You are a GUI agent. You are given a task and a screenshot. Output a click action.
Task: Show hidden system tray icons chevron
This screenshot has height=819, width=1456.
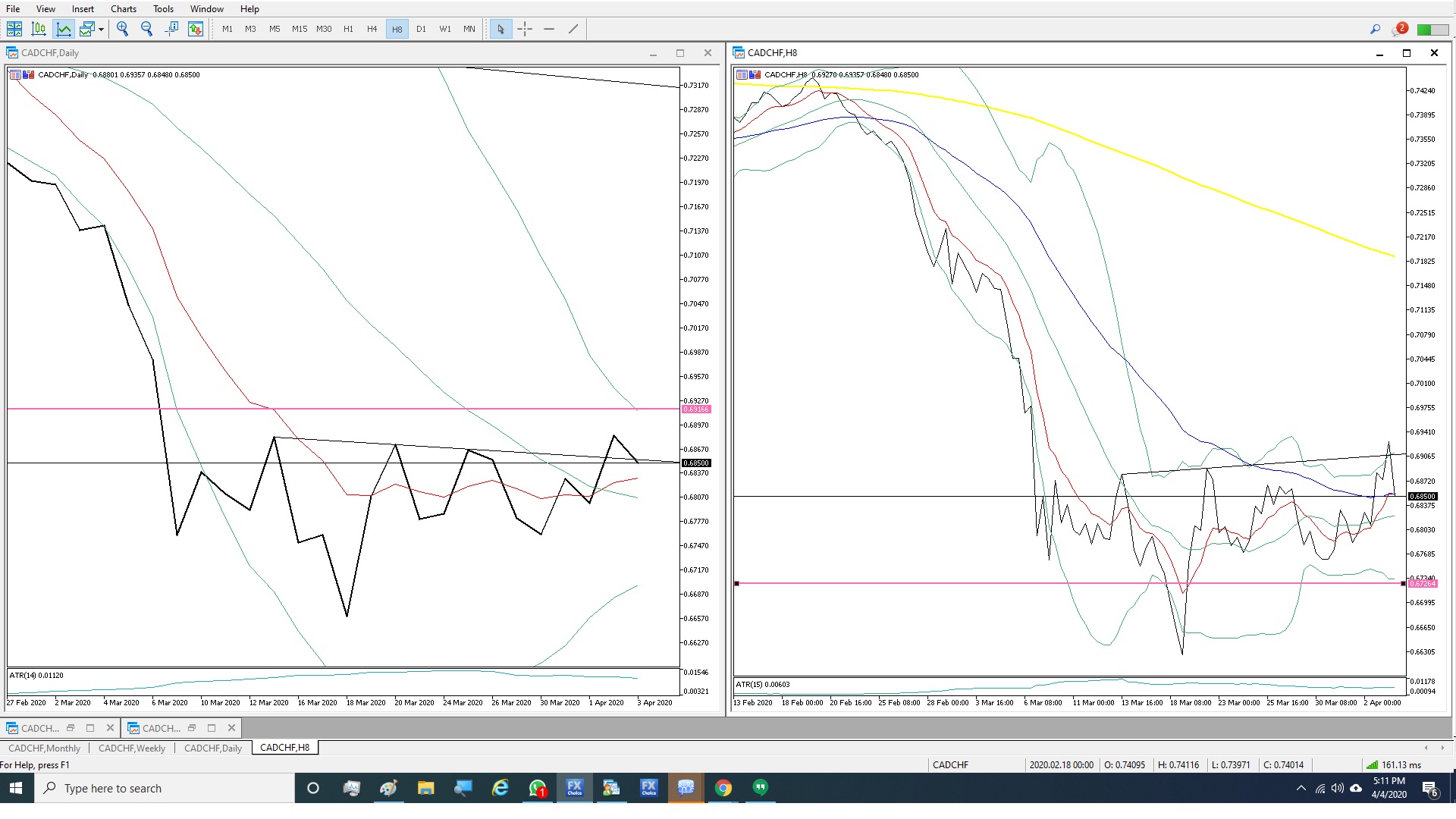pyautogui.click(x=1301, y=789)
